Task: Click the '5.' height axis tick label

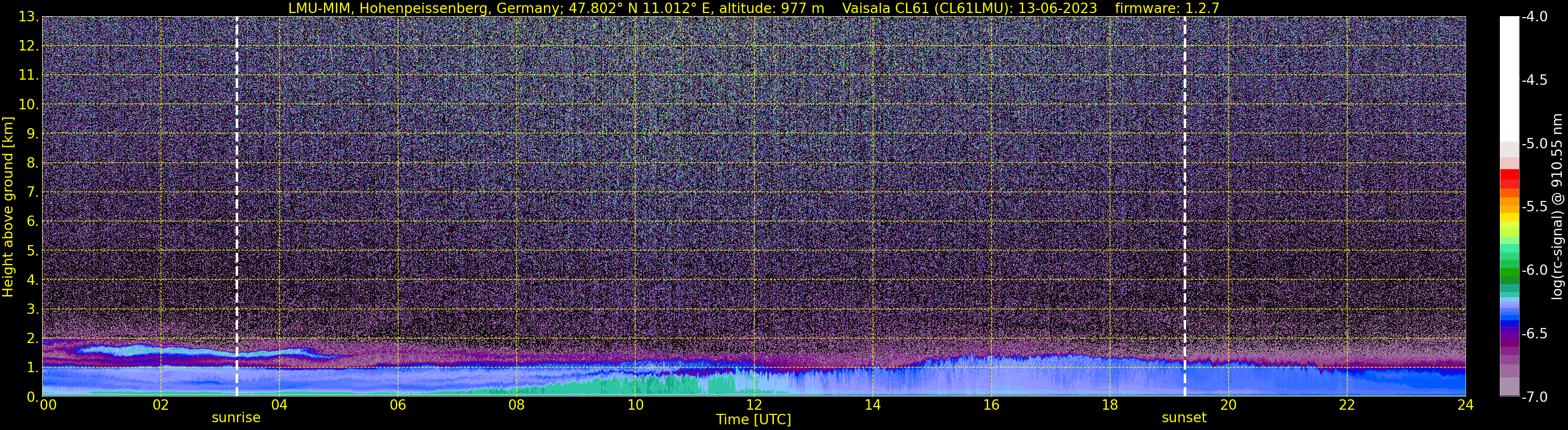Action: [x=33, y=250]
